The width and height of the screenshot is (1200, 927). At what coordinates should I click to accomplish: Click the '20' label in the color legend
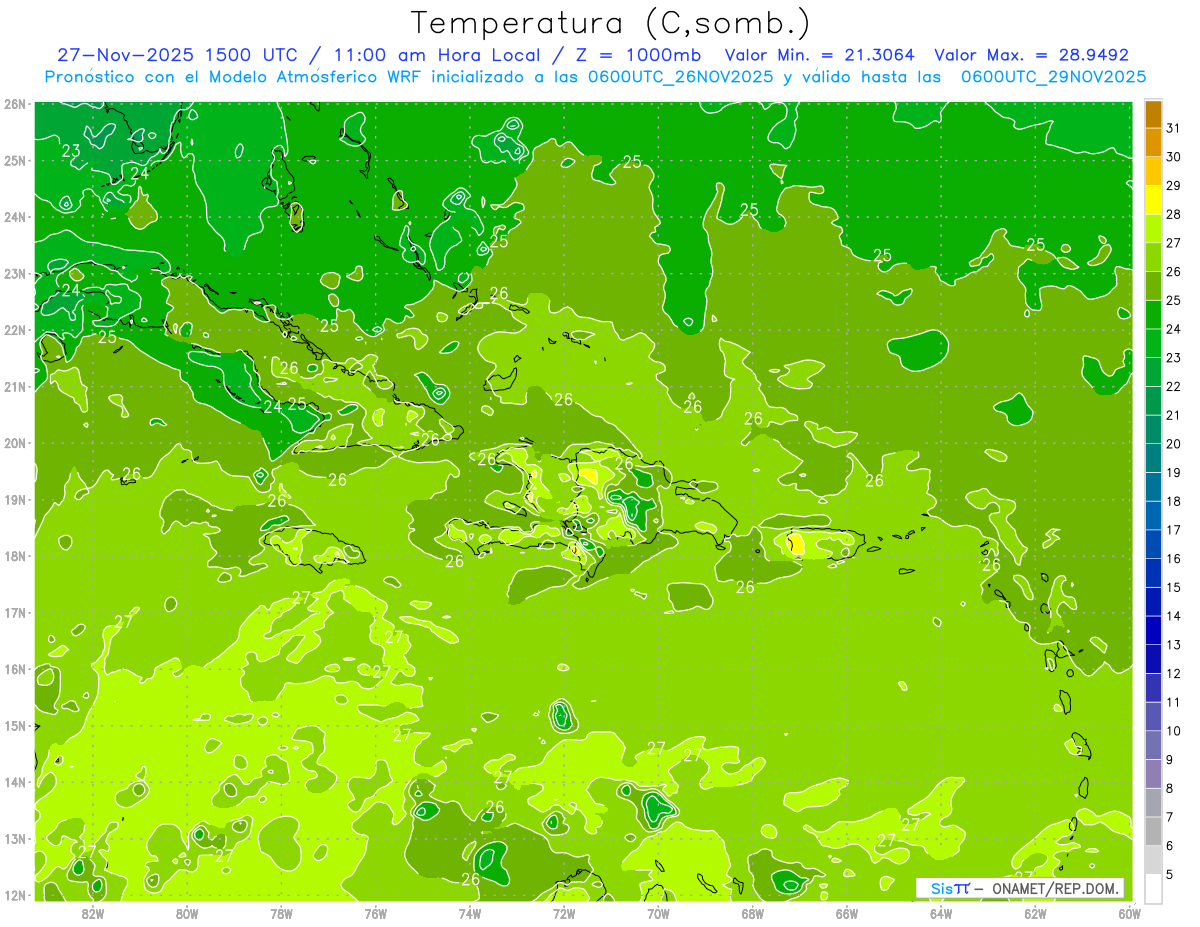[1174, 444]
